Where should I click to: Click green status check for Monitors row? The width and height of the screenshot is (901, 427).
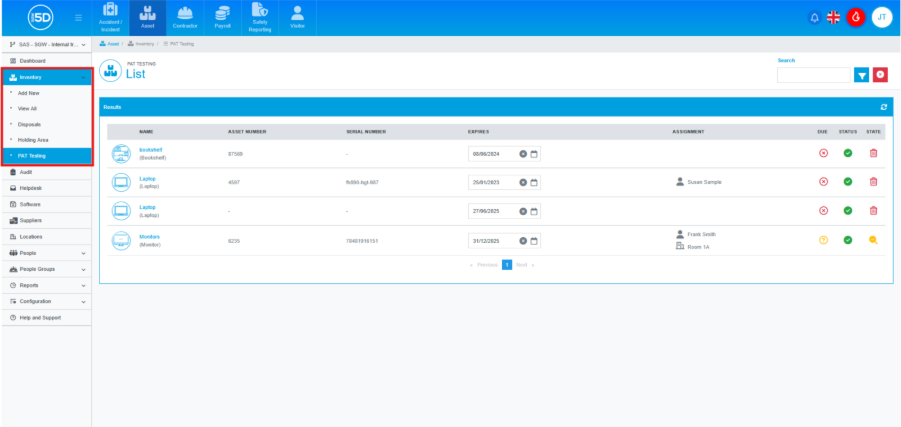[847, 240]
